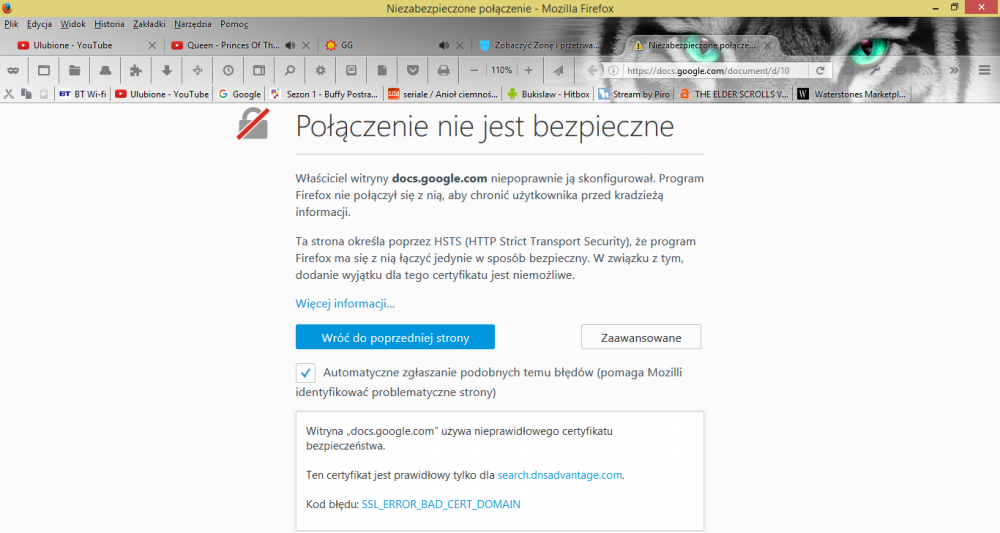Image resolution: width=1000 pixels, height=533 pixels.
Task: Open the Plik menu
Action: click(x=11, y=24)
